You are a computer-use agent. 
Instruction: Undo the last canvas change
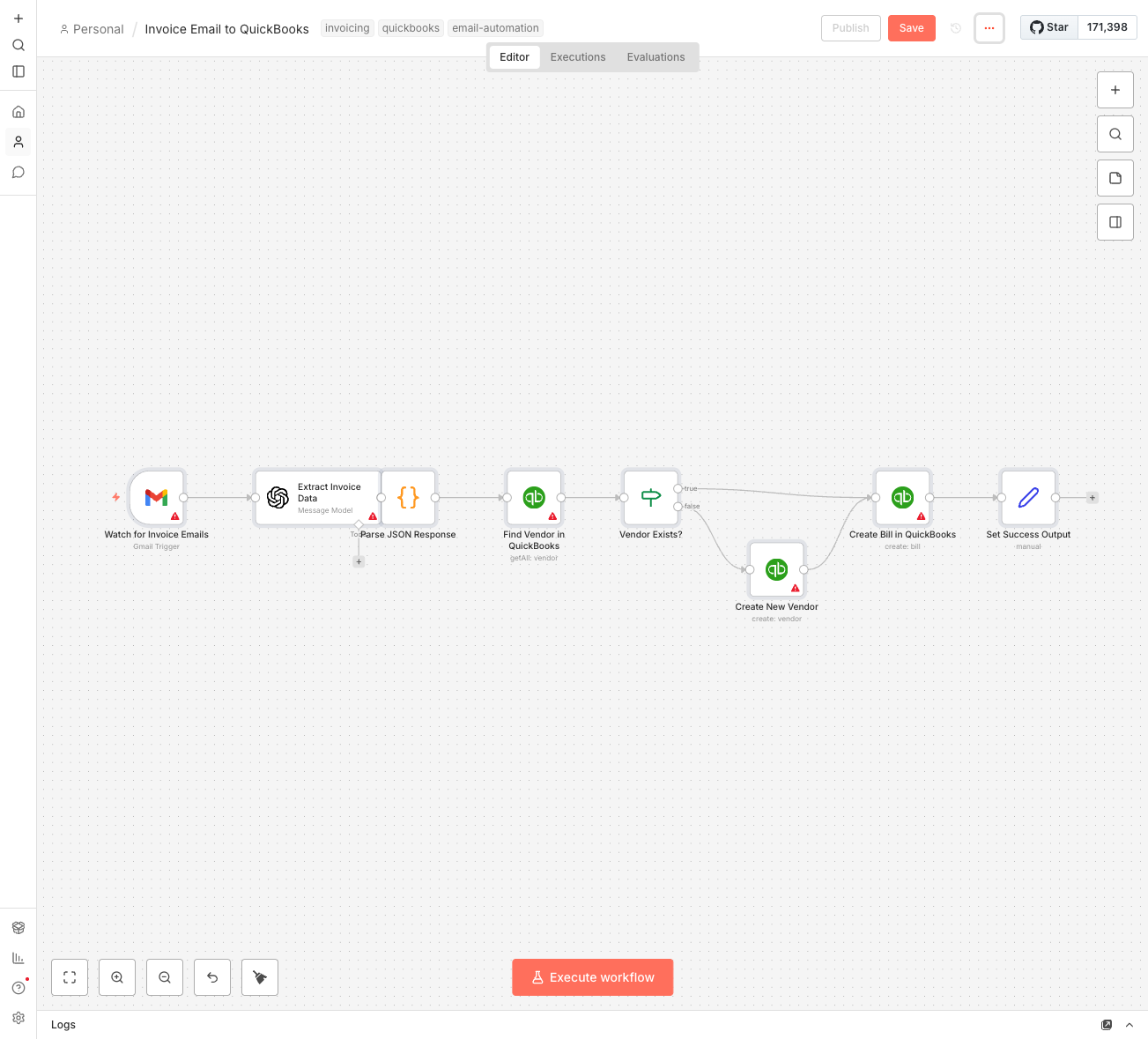(x=211, y=976)
